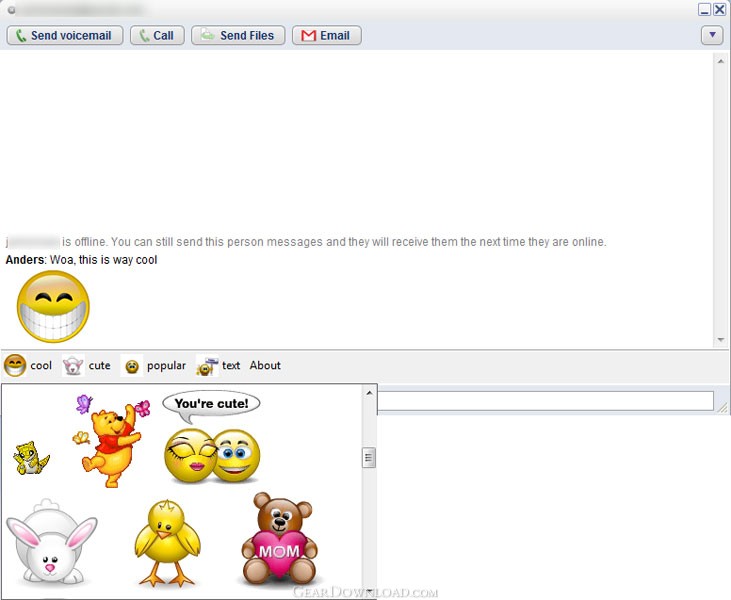This screenshot has height=600, width=731.
Task: Select the yellow chick emoticon
Action: 166,542
